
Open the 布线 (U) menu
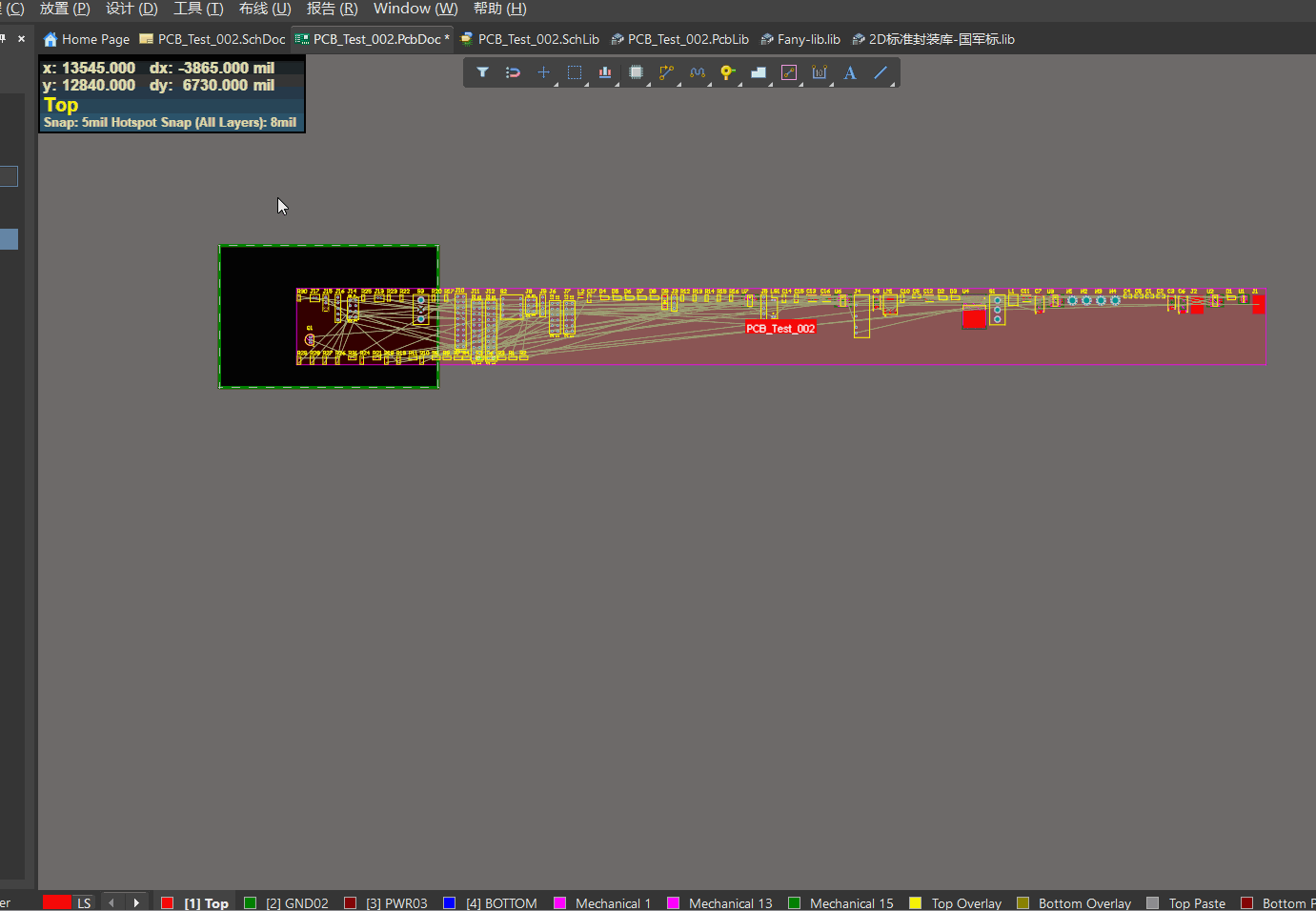click(265, 9)
